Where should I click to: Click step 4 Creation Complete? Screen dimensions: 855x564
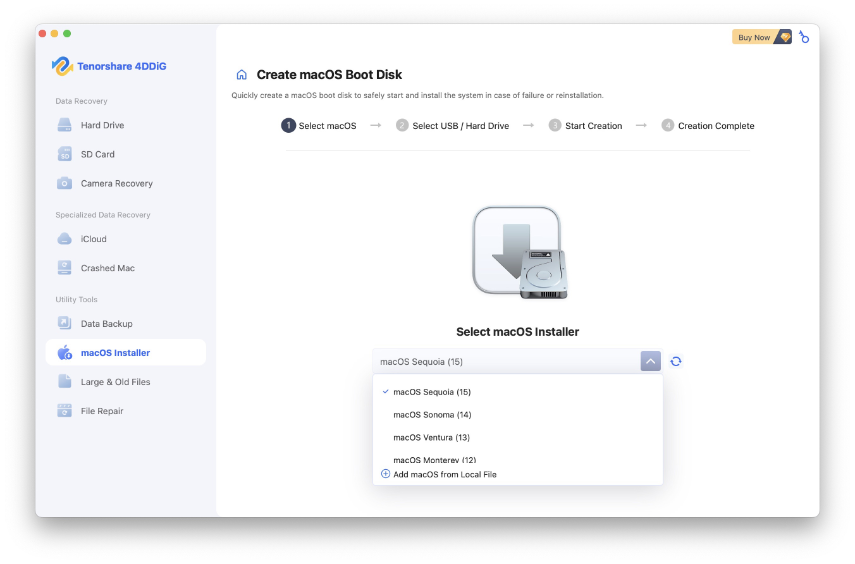tap(708, 125)
